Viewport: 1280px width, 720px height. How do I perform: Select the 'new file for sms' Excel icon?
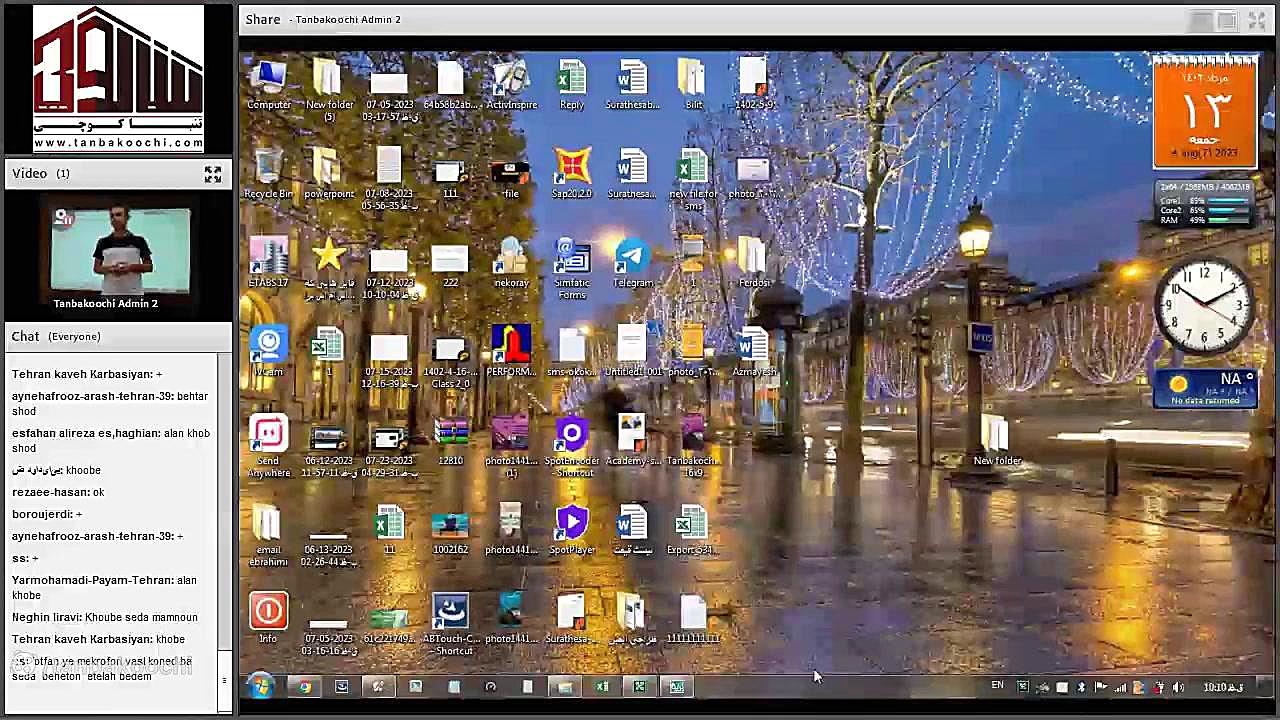coord(693,180)
